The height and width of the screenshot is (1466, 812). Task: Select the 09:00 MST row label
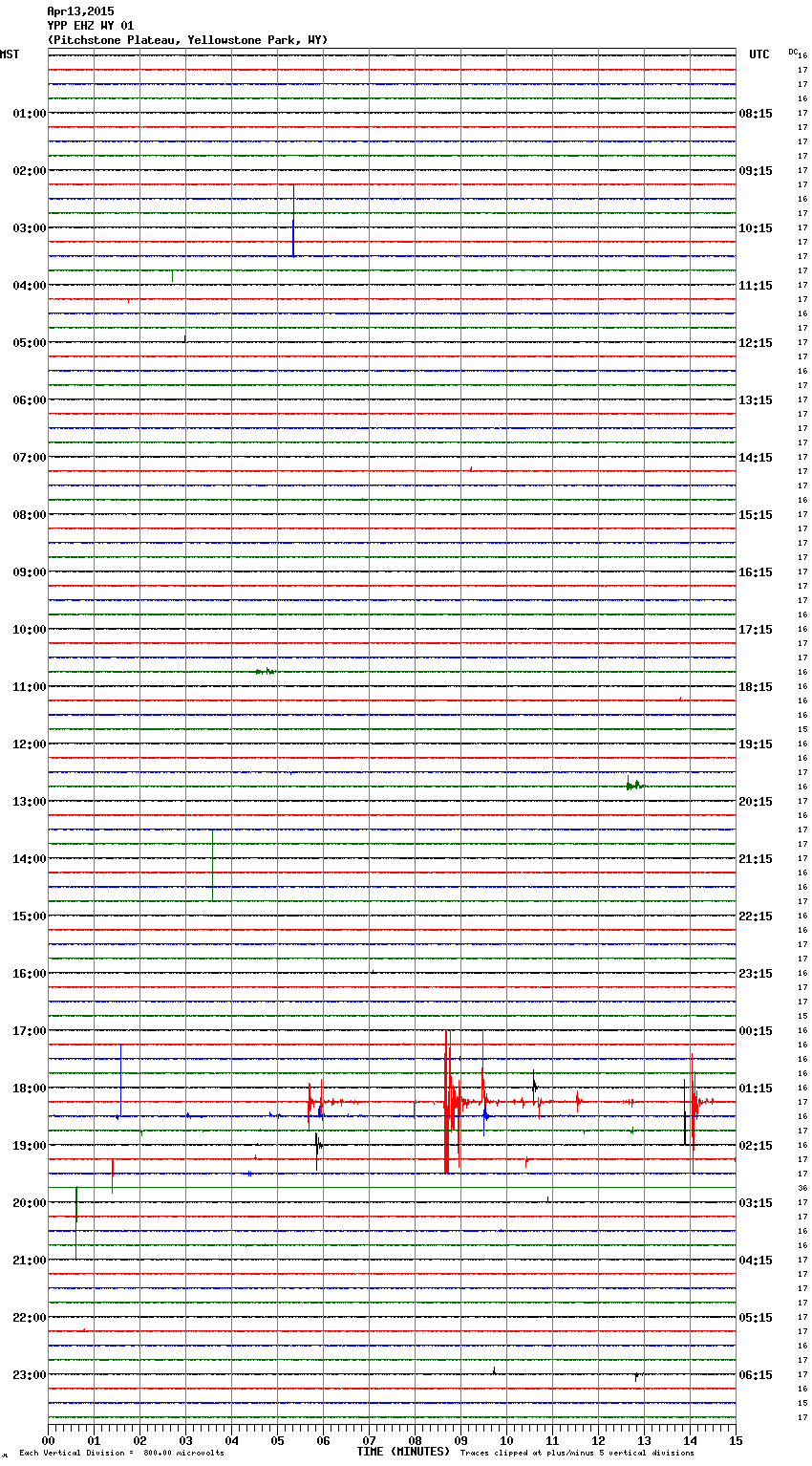click(x=30, y=572)
